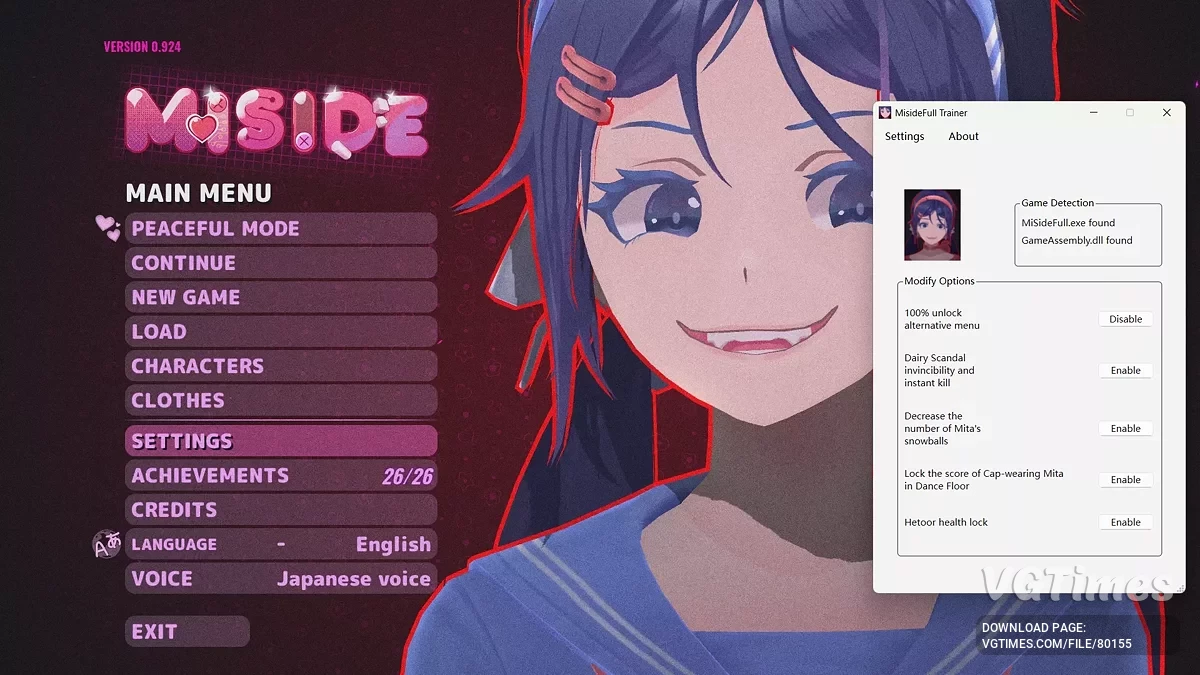Click Mita's portrait thumbnail in trainer
The width and height of the screenshot is (1200, 675).
point(932,225)
